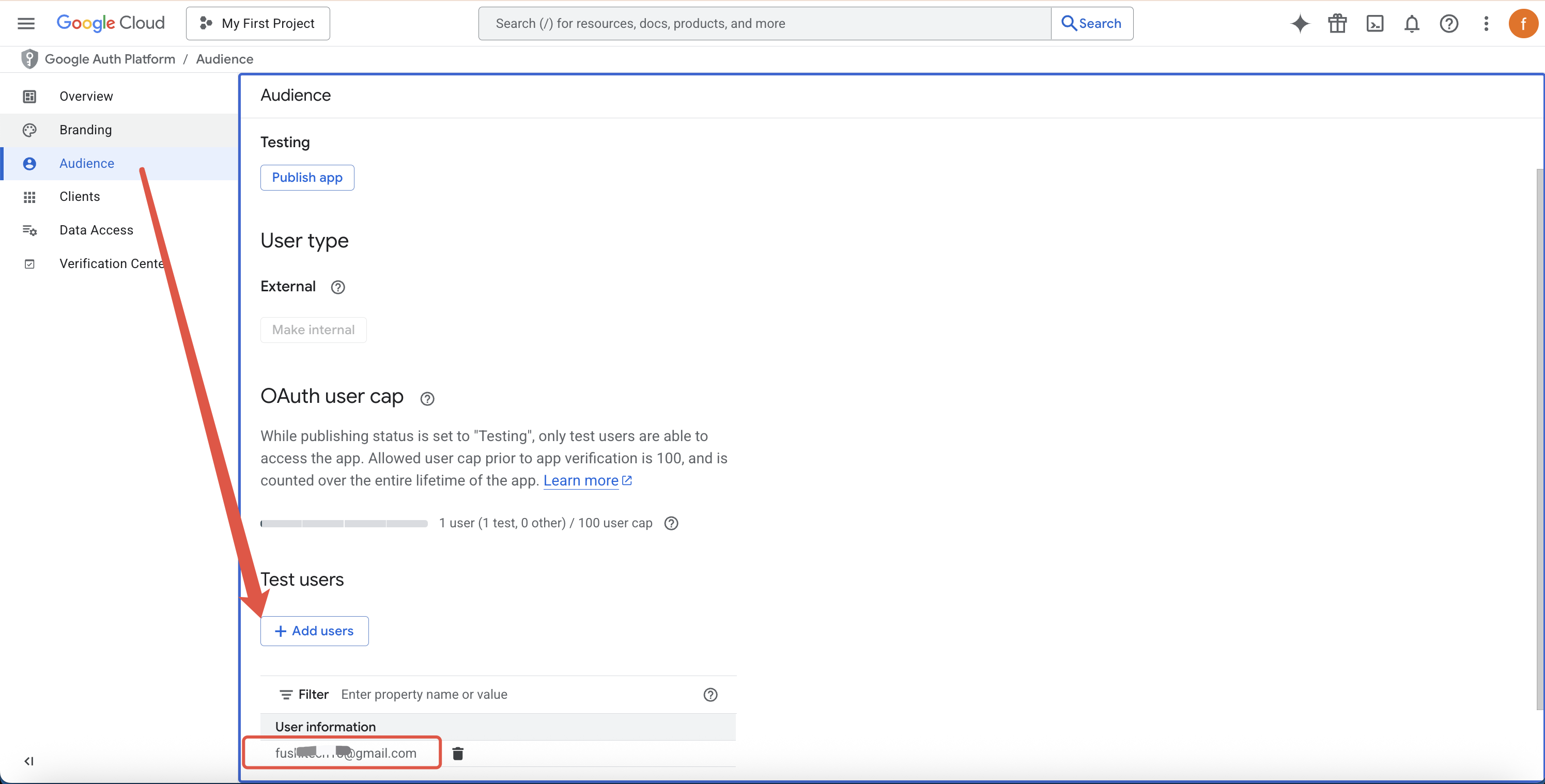This screenshot has height=784, width=1545.
Task: Click the user cap progress bar
Action: (344, 523)
